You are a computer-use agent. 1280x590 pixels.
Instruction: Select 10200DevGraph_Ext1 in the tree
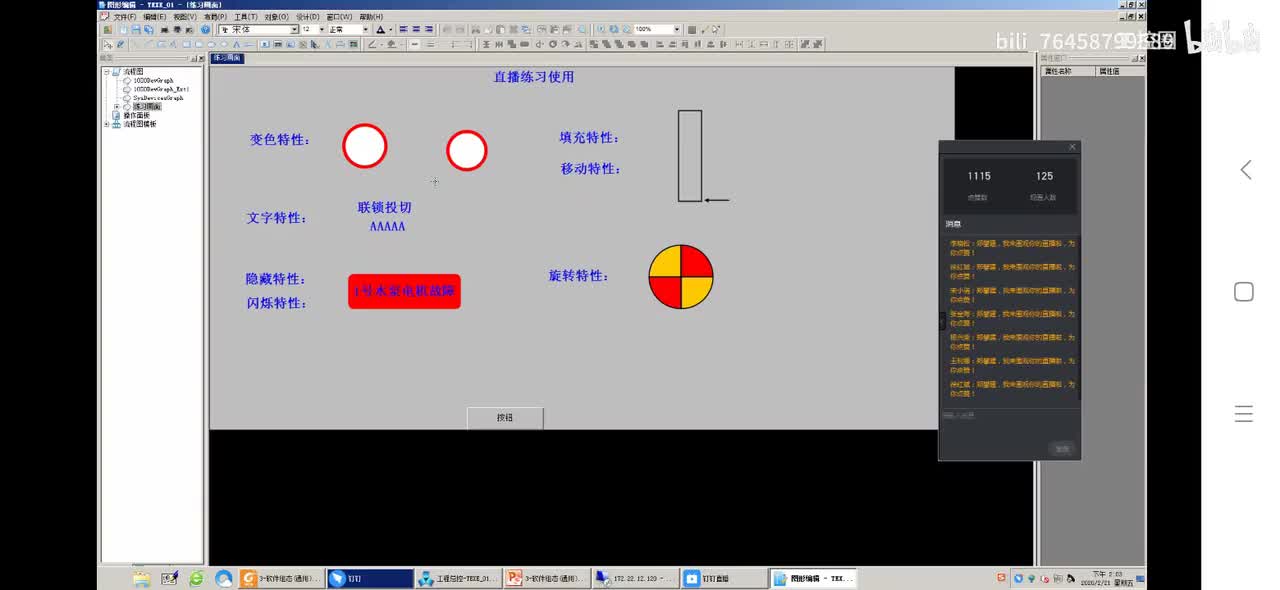[x=161, y=89]
